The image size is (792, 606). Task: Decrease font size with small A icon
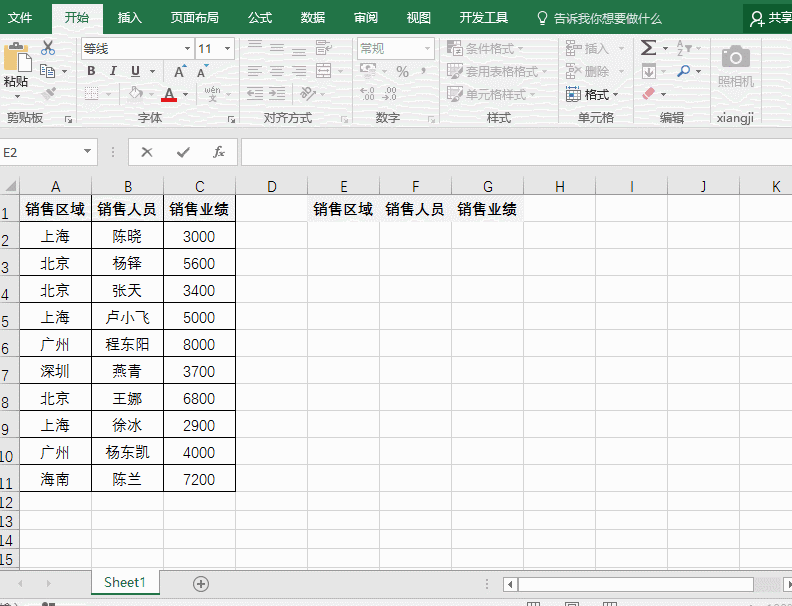(x=203, y=72)
